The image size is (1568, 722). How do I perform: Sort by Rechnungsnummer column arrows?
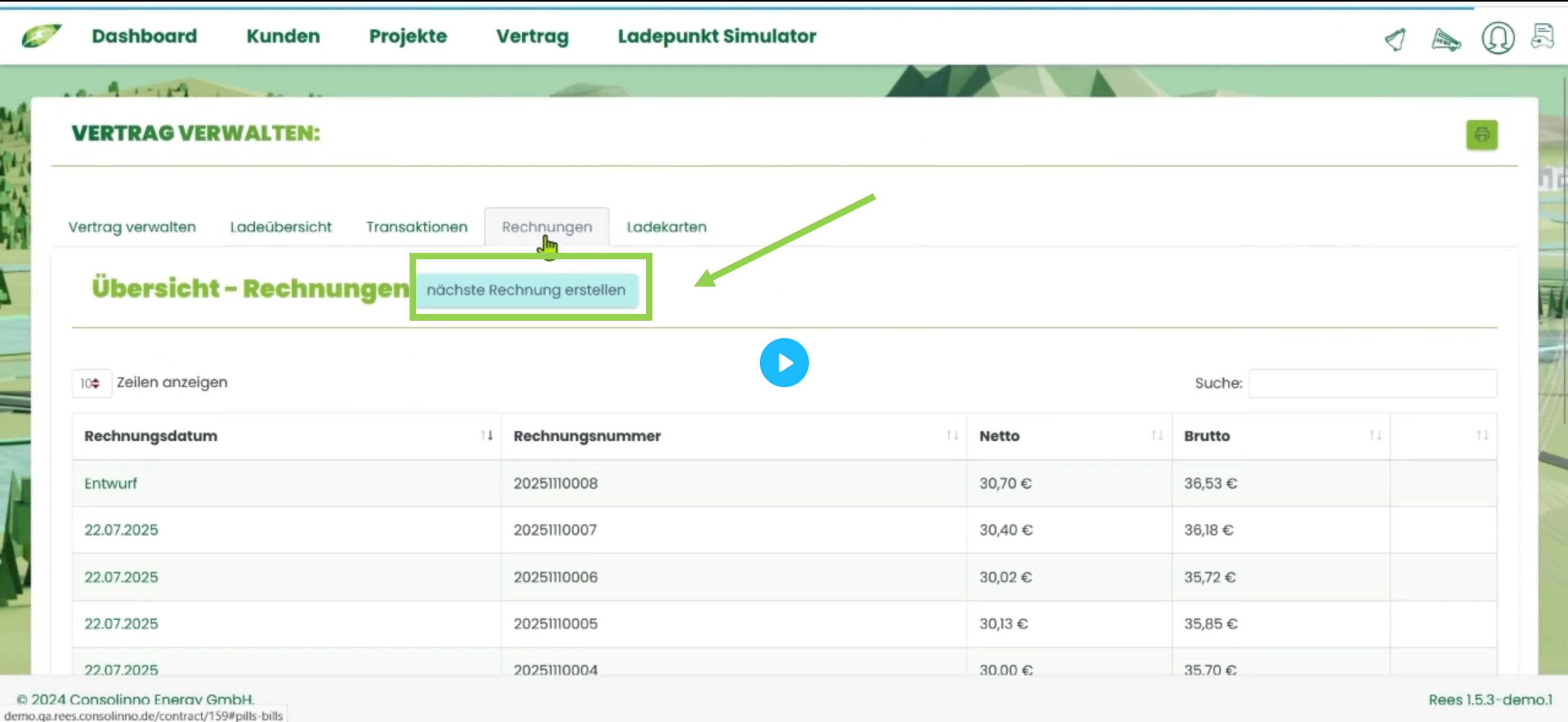952,436
